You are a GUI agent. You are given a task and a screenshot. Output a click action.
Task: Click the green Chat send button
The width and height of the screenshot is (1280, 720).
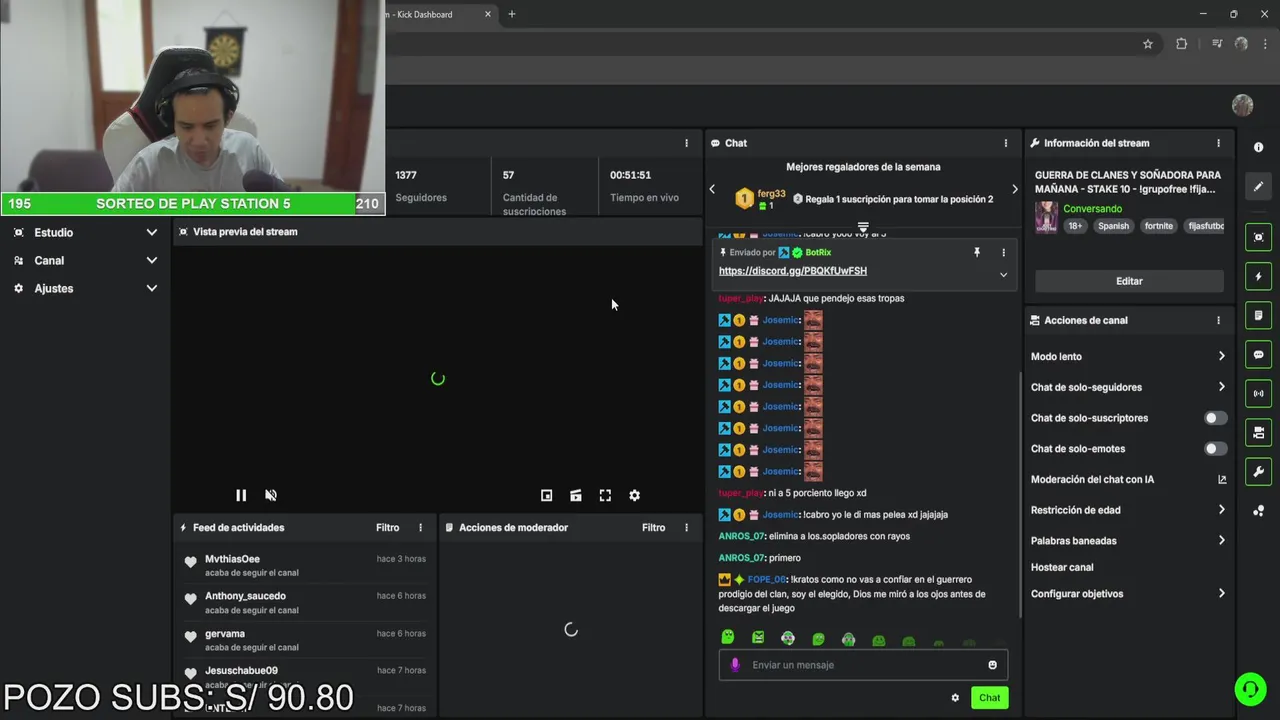tap(989, 698)
